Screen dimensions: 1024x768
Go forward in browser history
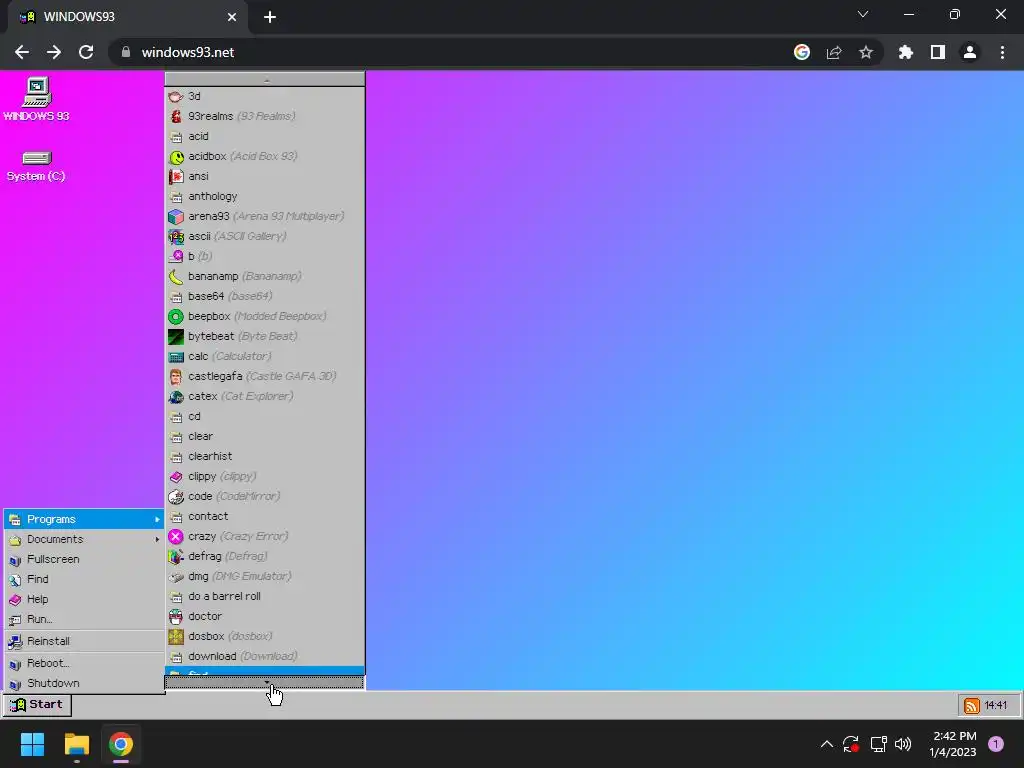pyautogui.click(x=54, y=52)
